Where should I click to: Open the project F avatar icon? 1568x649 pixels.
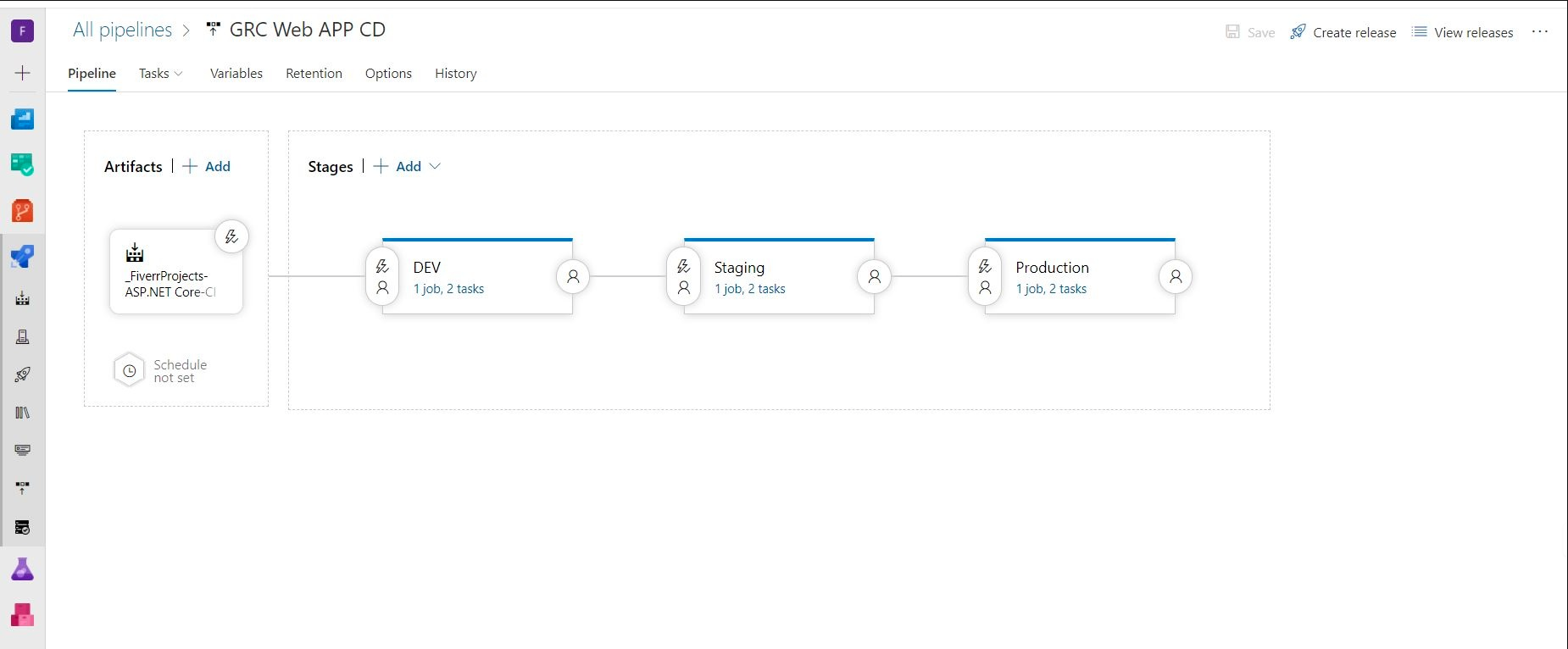(22, 31)
